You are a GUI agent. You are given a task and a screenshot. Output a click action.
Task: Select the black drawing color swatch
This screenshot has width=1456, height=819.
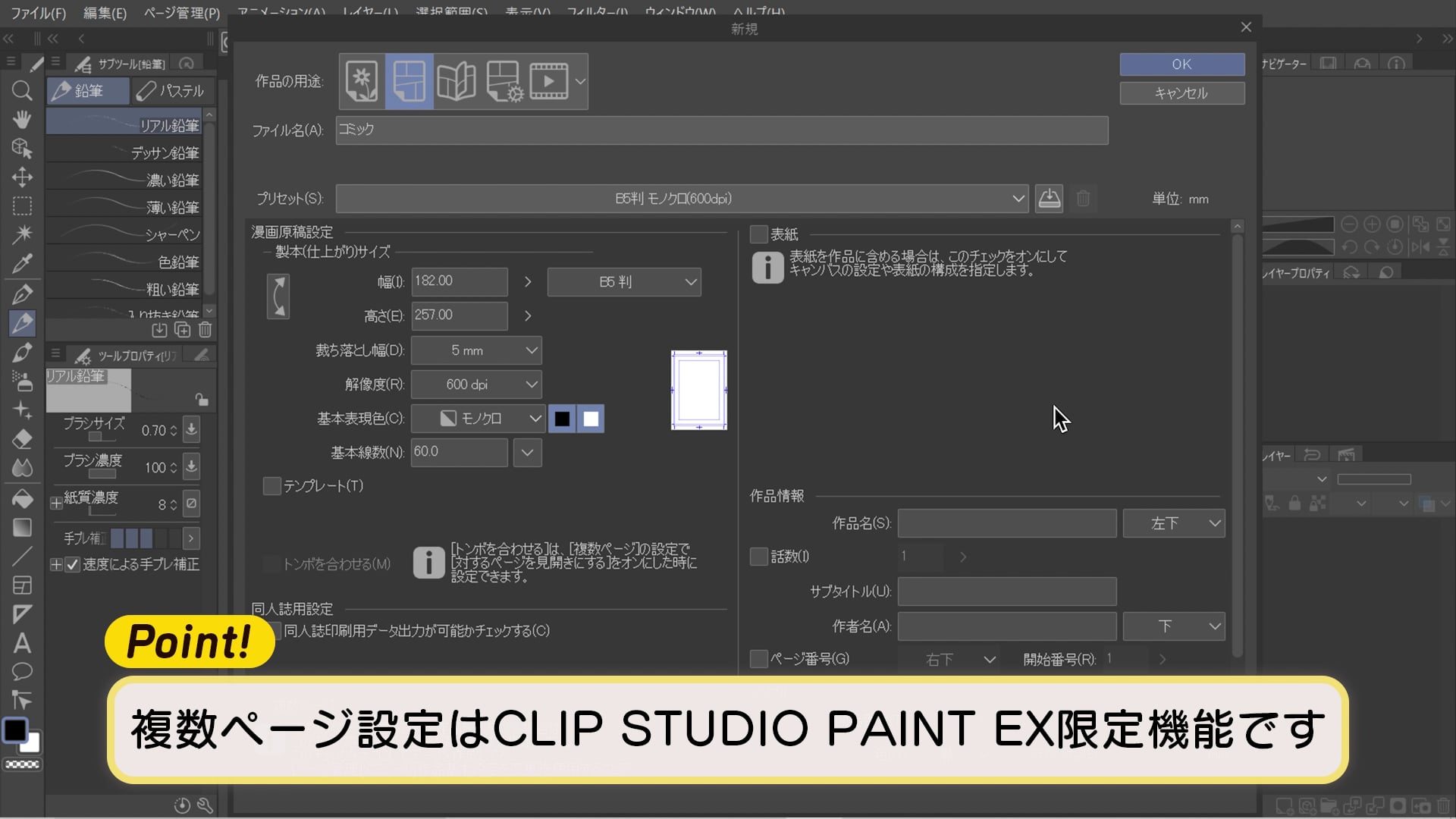click(x=562, y=419)
